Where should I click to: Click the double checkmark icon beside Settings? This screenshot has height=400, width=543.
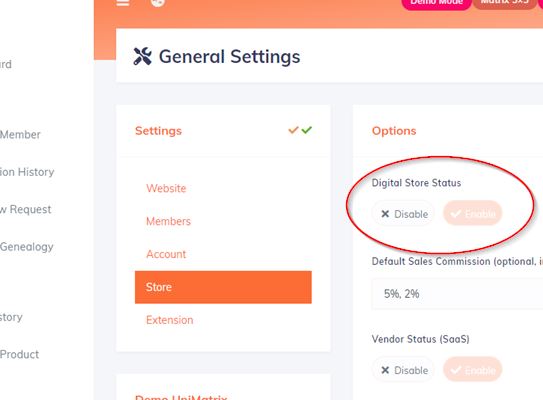[x=300, y=130]
